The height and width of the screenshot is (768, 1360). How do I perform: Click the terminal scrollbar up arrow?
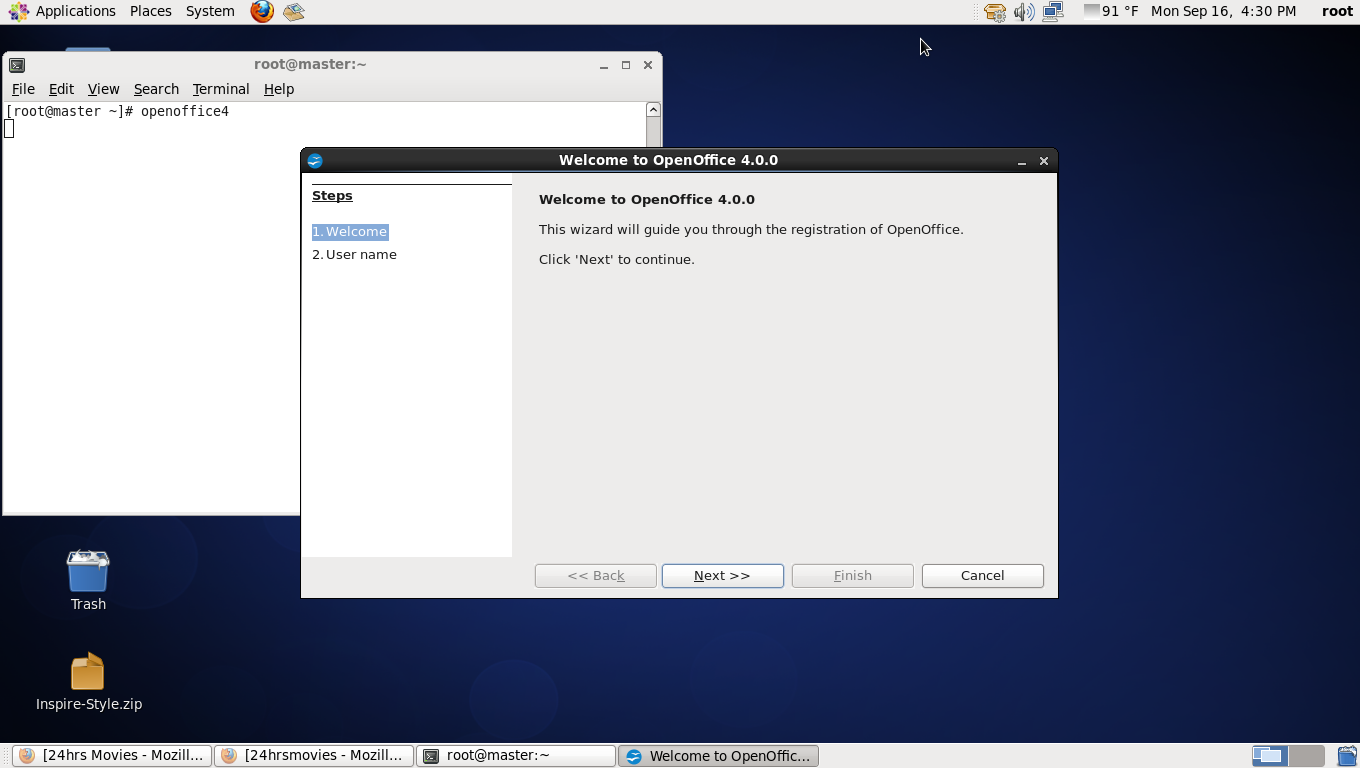pos(653,110)
